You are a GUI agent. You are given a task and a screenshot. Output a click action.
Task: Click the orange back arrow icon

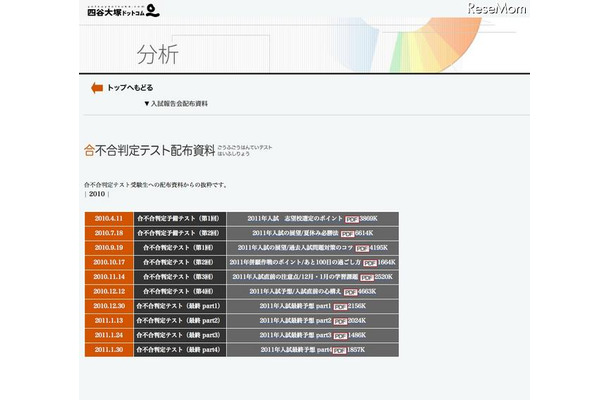[97, 88]
